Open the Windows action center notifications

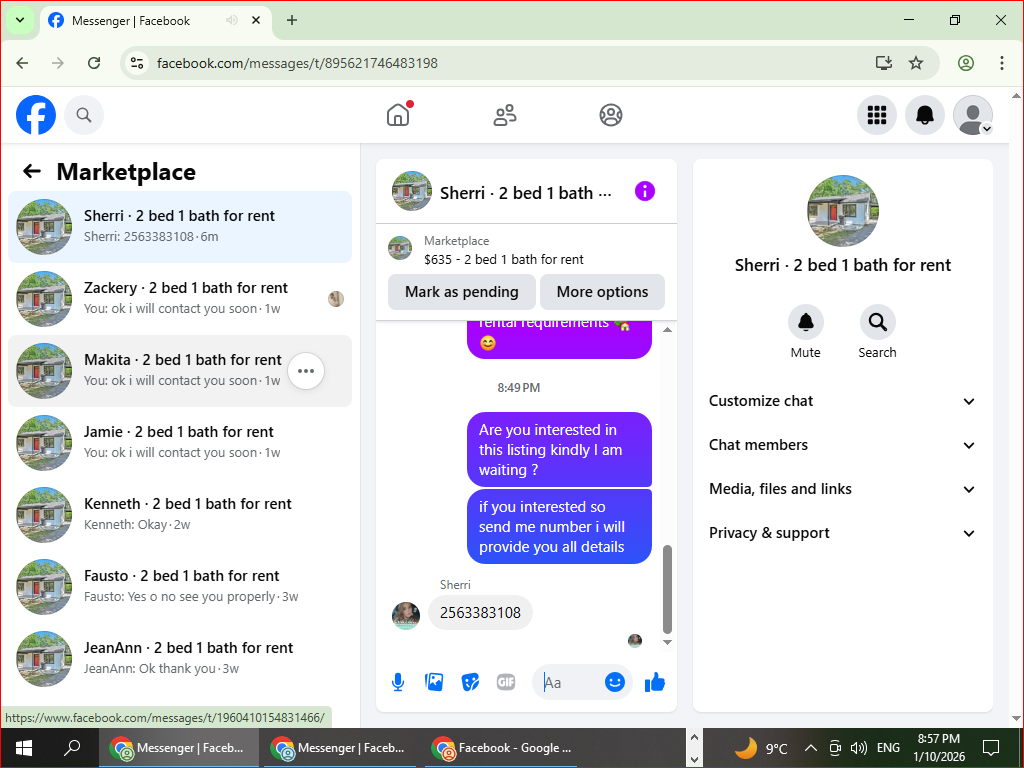991,748
